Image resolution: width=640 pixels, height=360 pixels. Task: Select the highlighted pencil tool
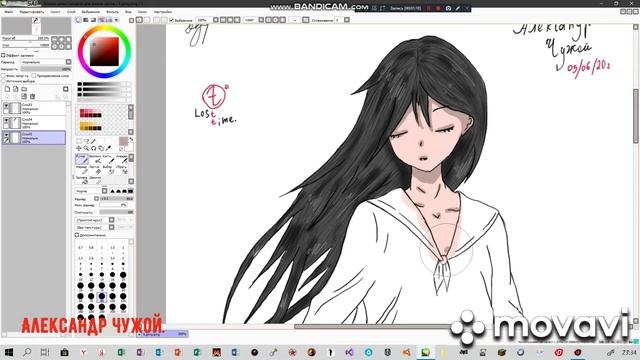82,159
